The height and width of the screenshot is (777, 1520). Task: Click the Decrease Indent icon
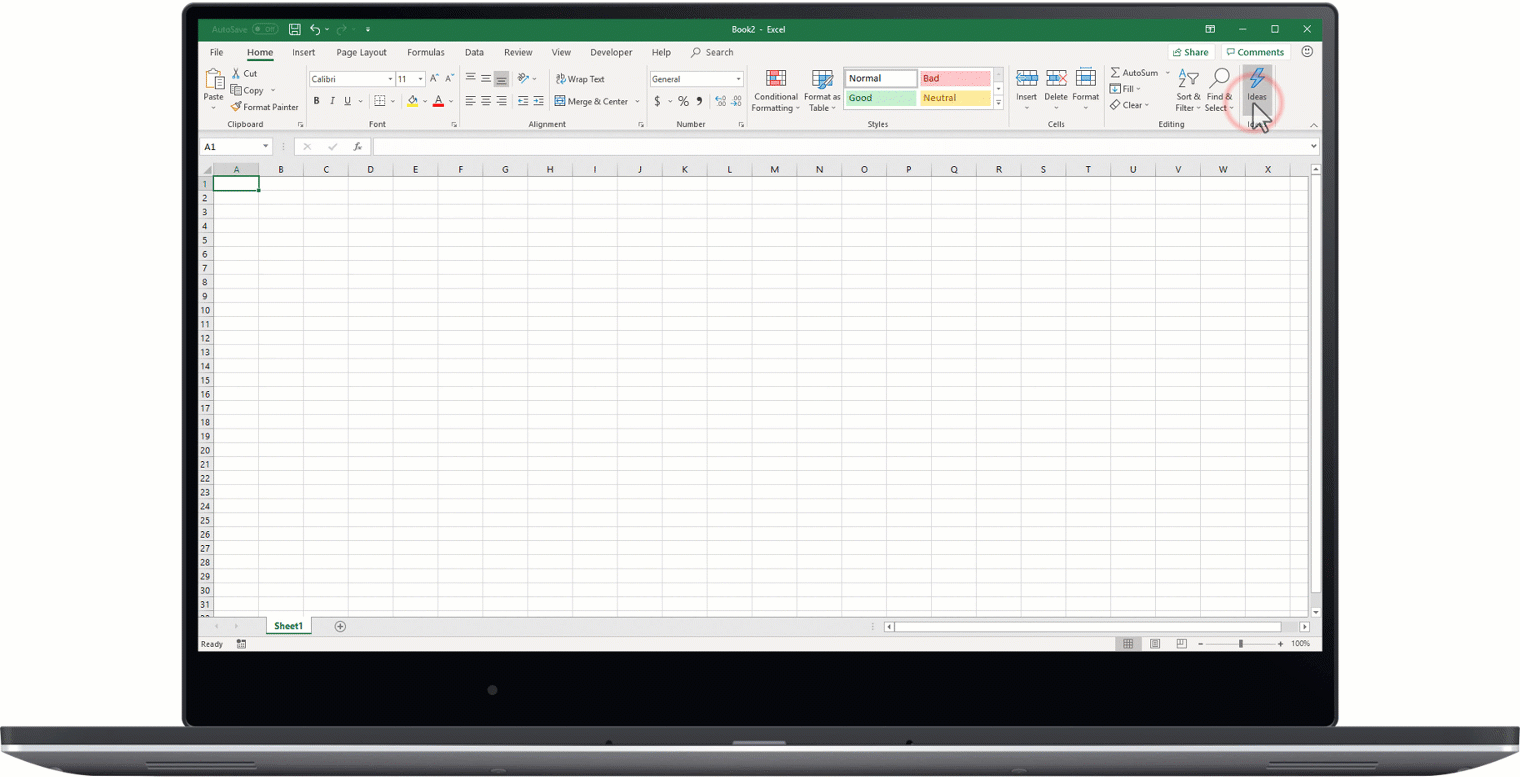523,101
